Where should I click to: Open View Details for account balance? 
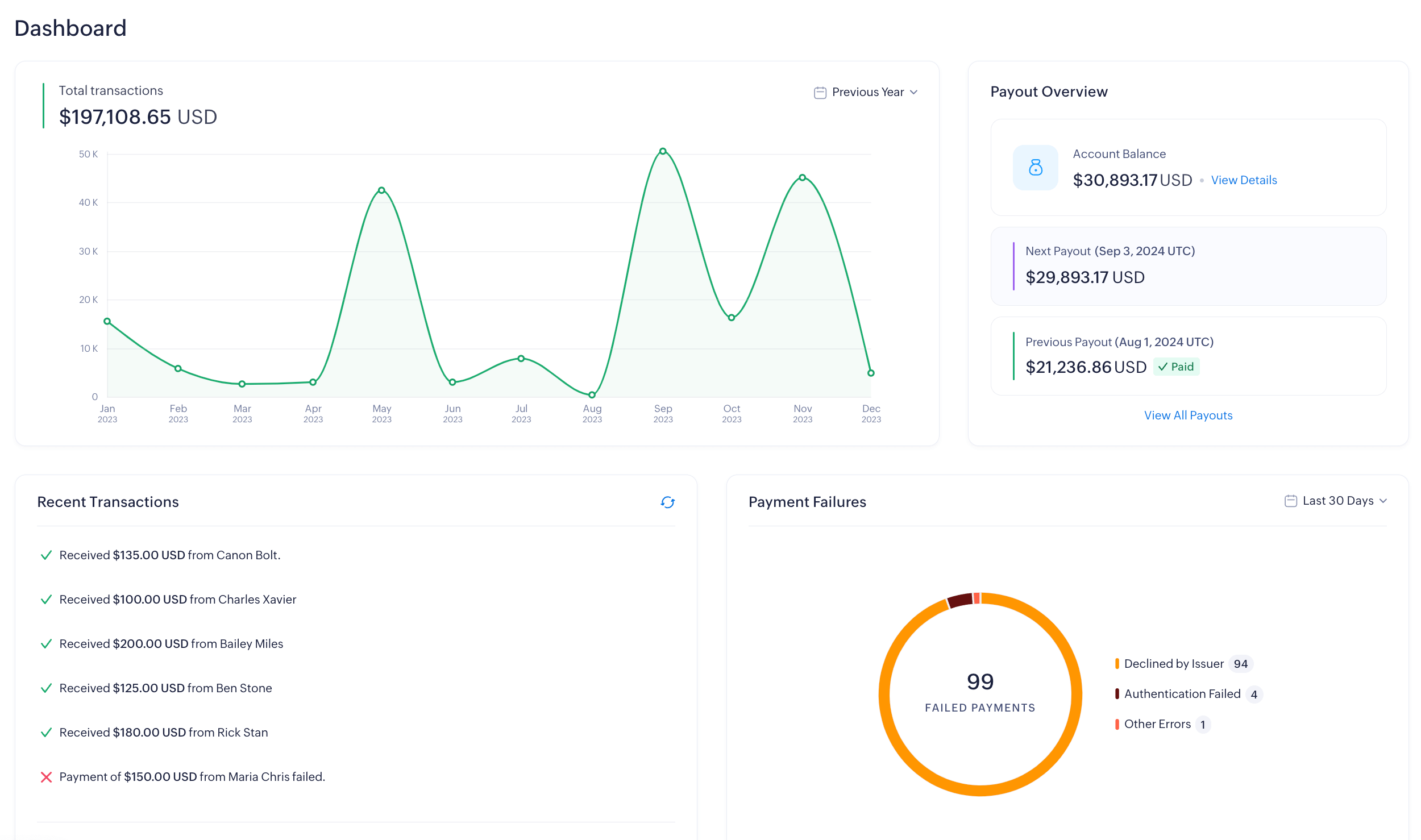[x=1243, y=180]
